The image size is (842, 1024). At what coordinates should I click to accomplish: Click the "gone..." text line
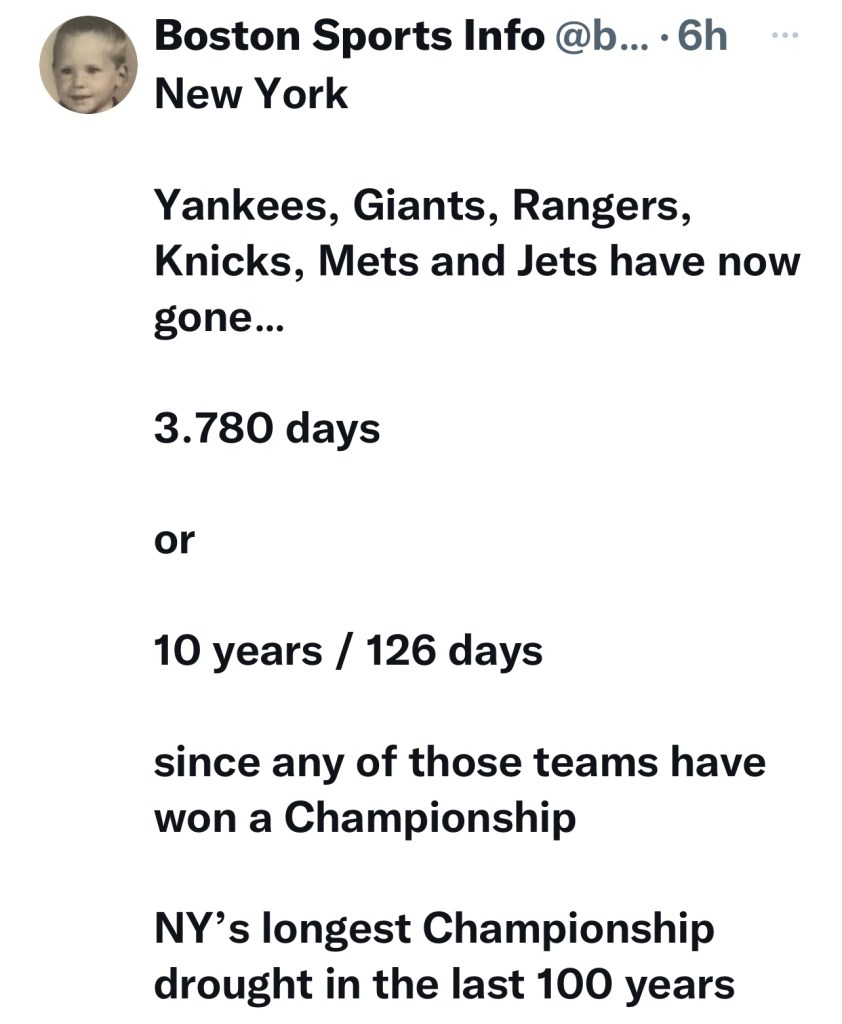tap(218, 320)
